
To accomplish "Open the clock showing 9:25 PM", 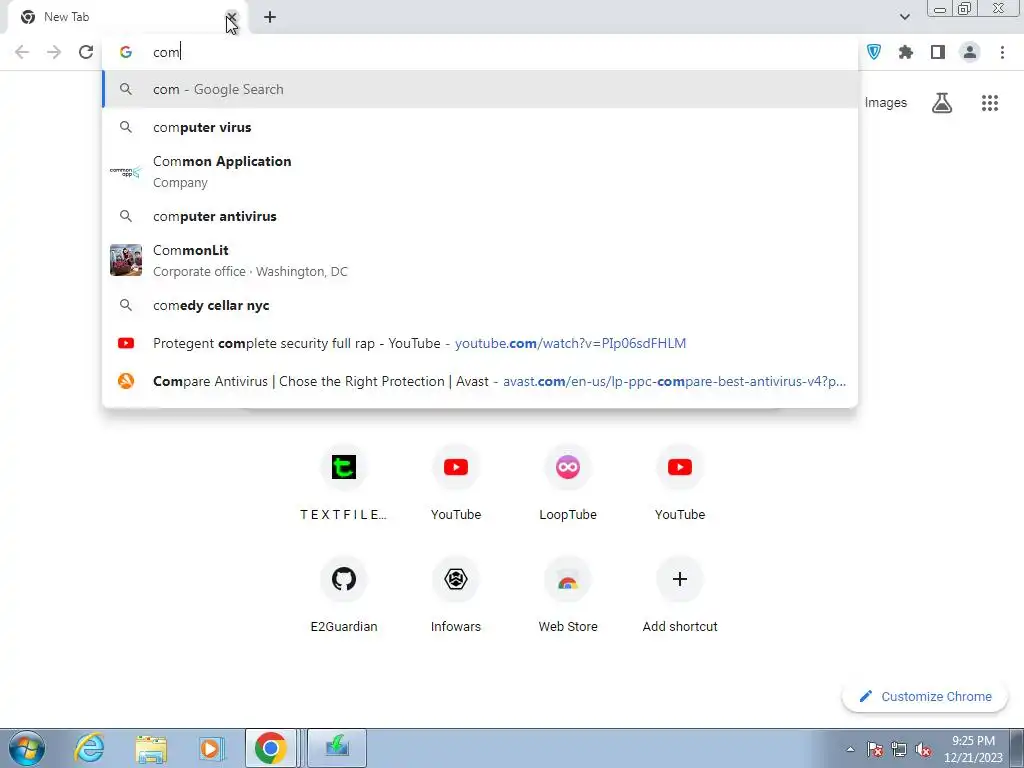I will (x=973, y=749).
